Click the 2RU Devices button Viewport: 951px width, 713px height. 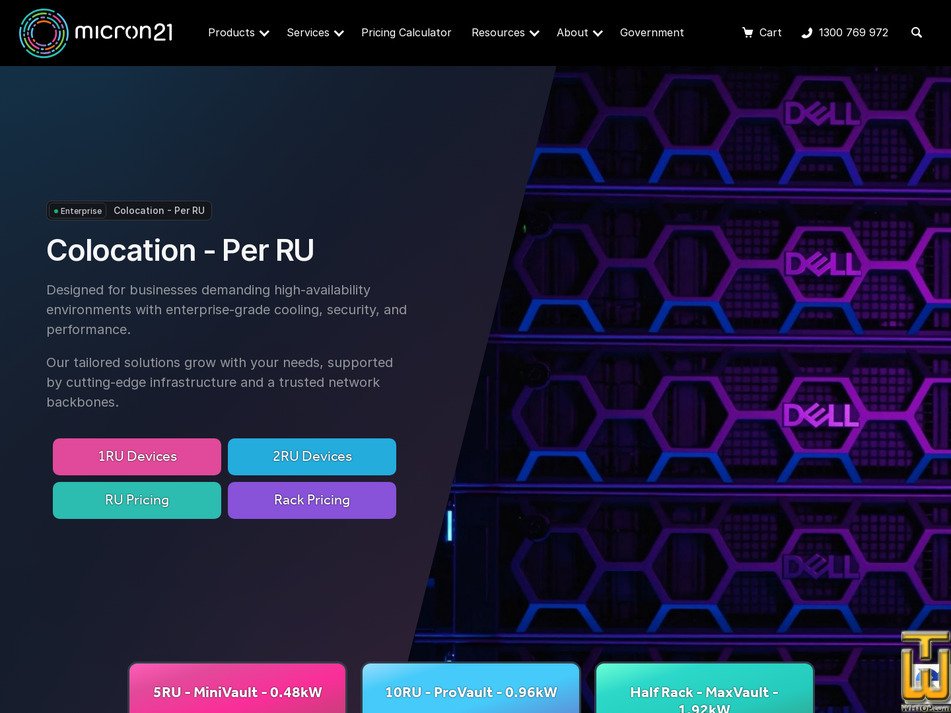(312, 456)
